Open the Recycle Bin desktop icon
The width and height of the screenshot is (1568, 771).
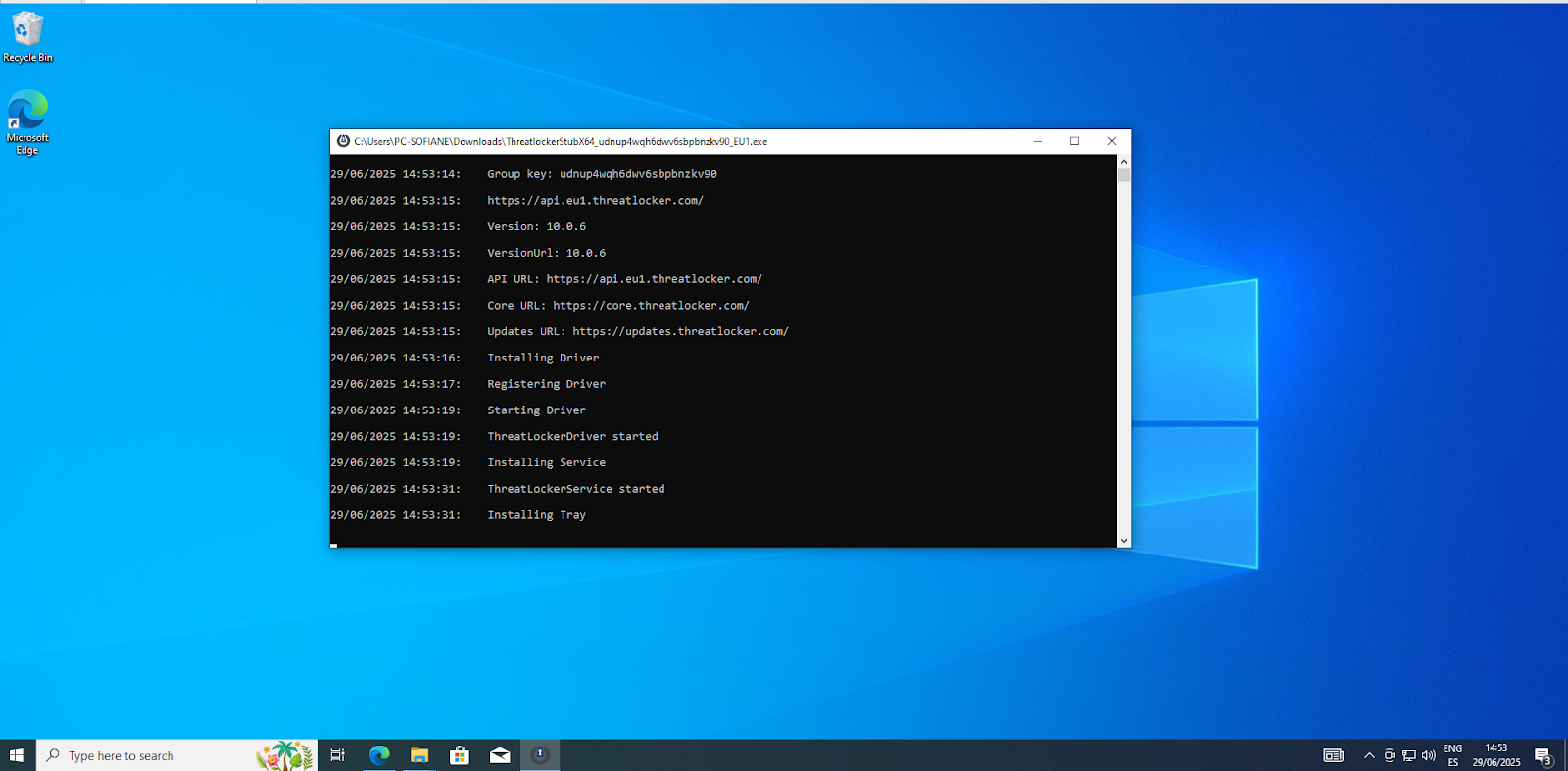(27, 37)
